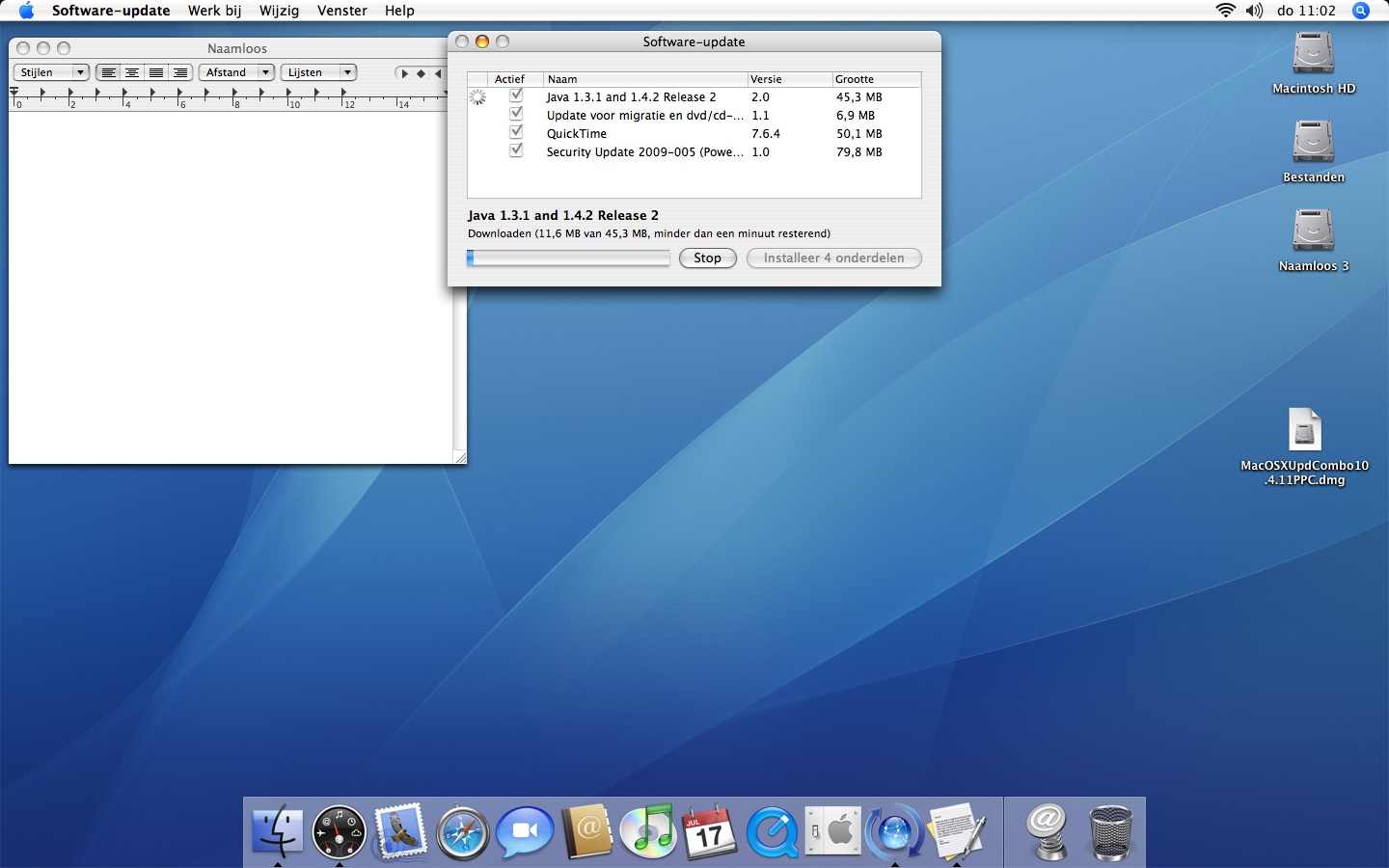Open Safari from the dock
This screenshot has height=868, width=1389.
point(462,831)
